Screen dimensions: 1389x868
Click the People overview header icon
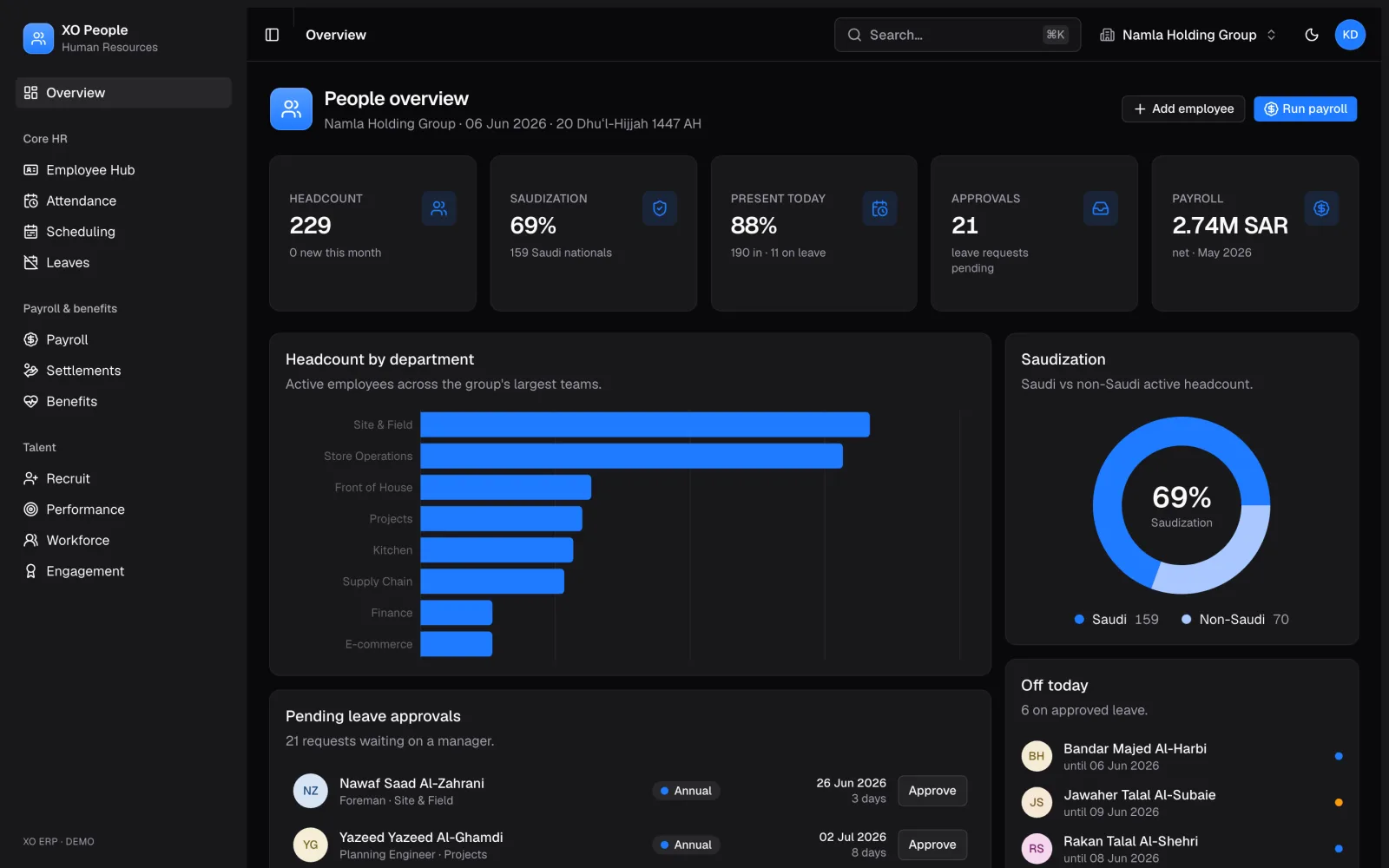291,108
